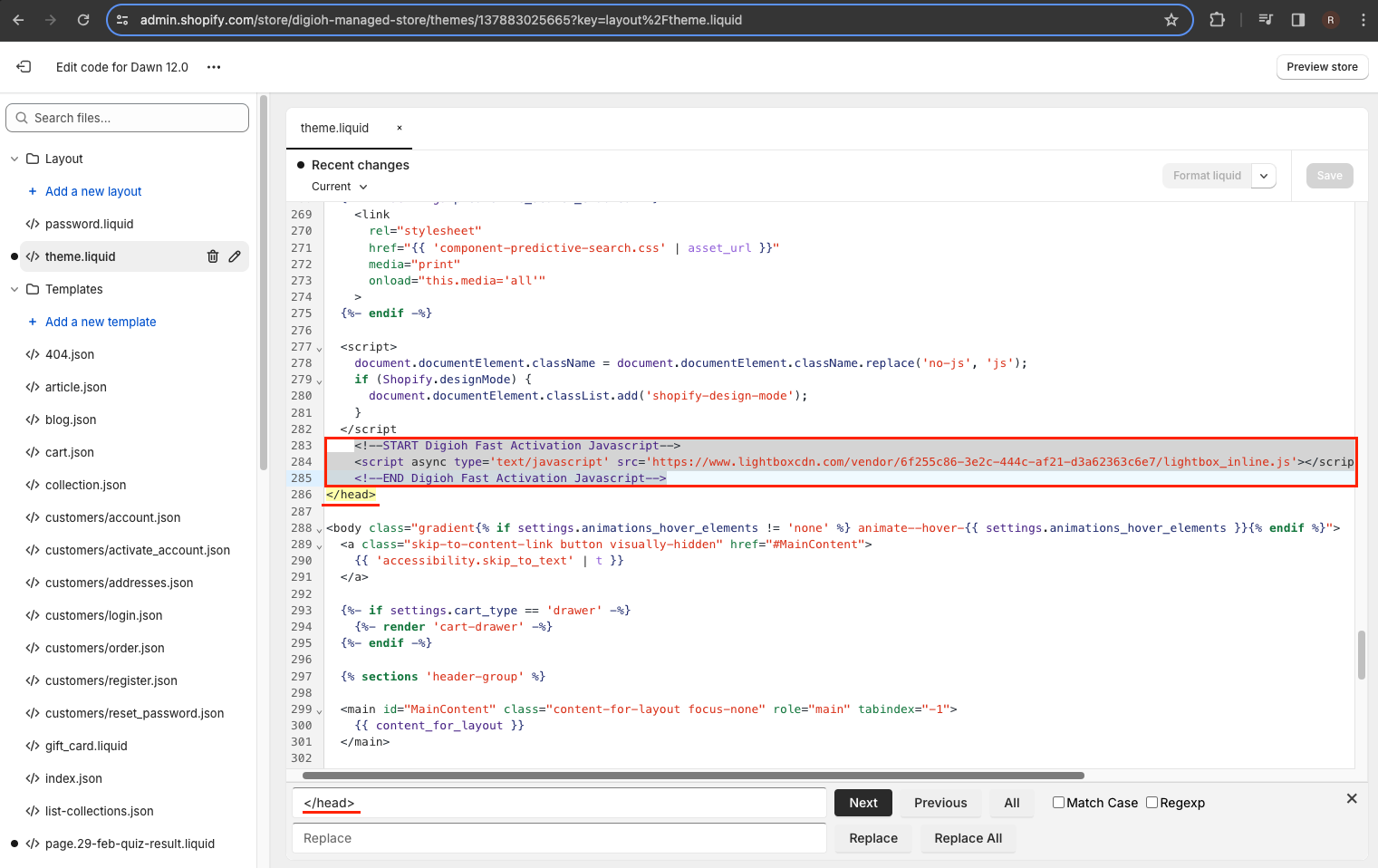Viewport: 1378px width, 868px height.
Task: Click the code icon beside password.liquid
Action: tap(33, 224)
